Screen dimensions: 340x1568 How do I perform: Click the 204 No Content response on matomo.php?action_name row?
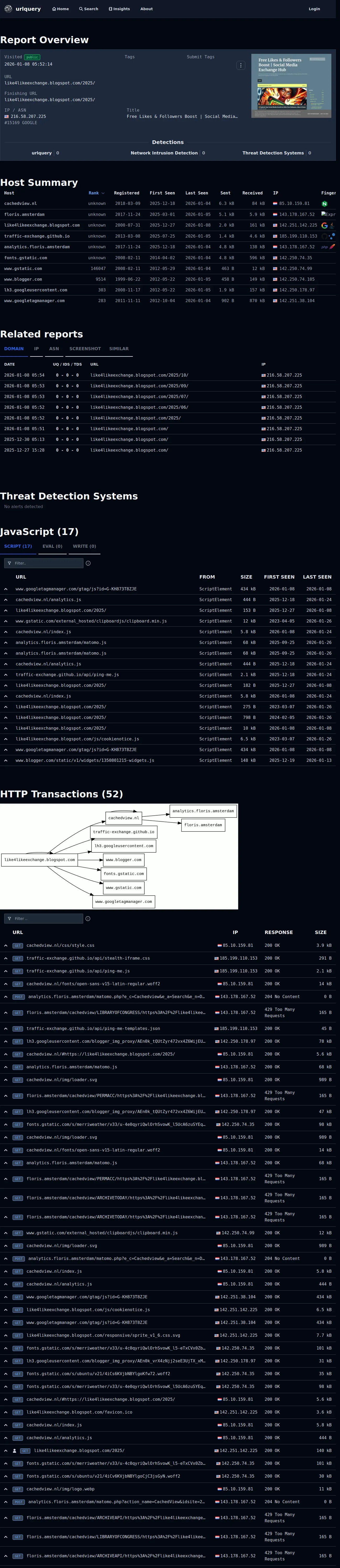tap(282, 1502)
